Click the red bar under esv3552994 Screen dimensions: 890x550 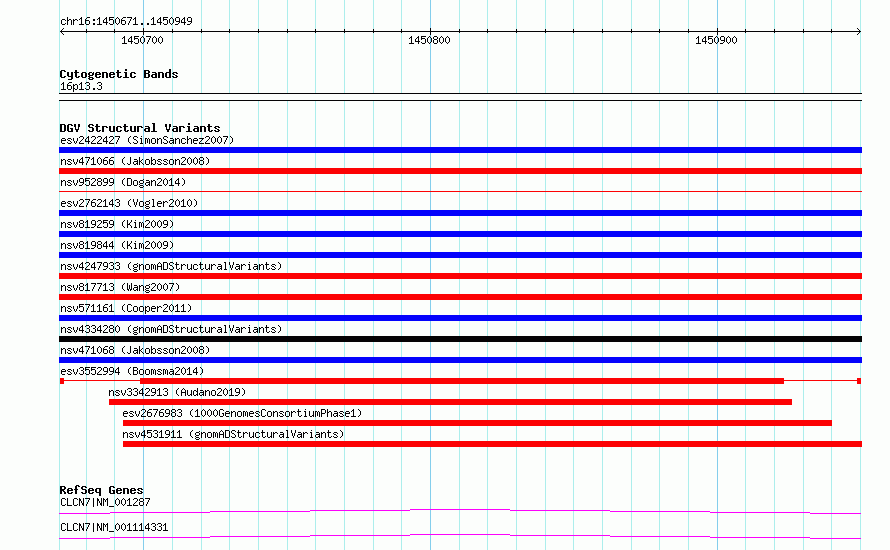[462, 381]
